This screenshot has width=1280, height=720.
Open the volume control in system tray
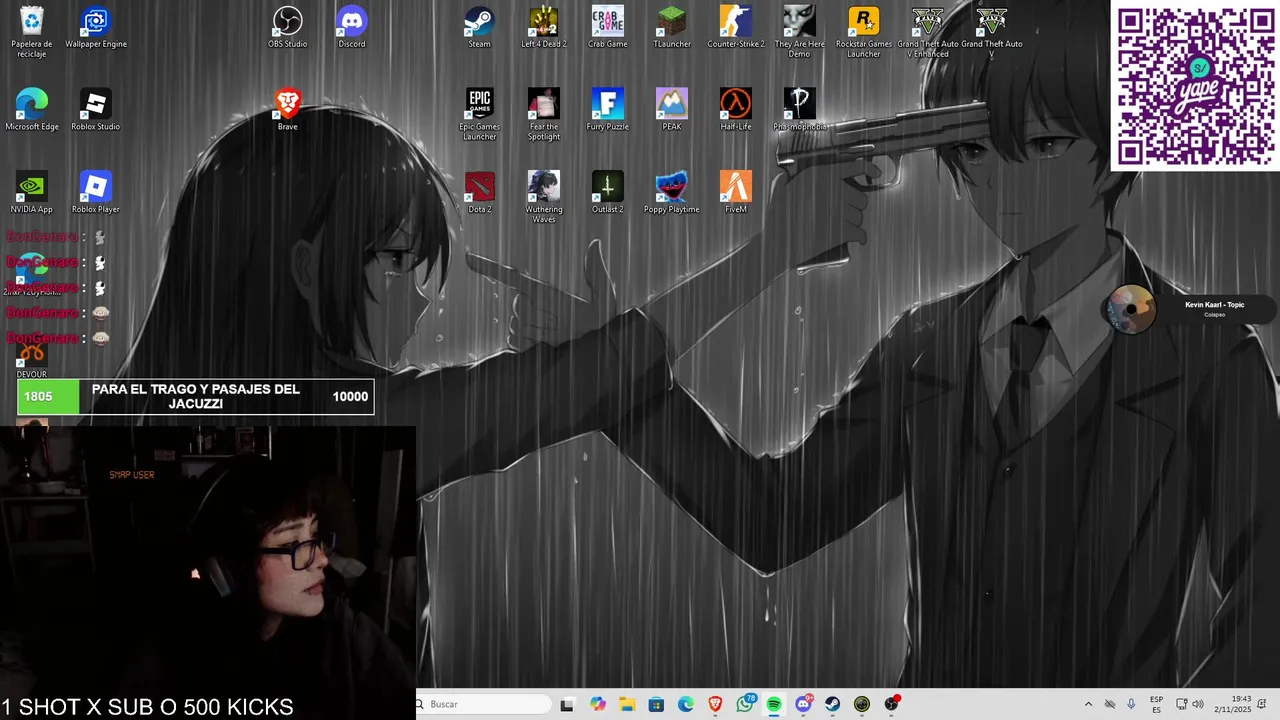tap(1198, 704)
